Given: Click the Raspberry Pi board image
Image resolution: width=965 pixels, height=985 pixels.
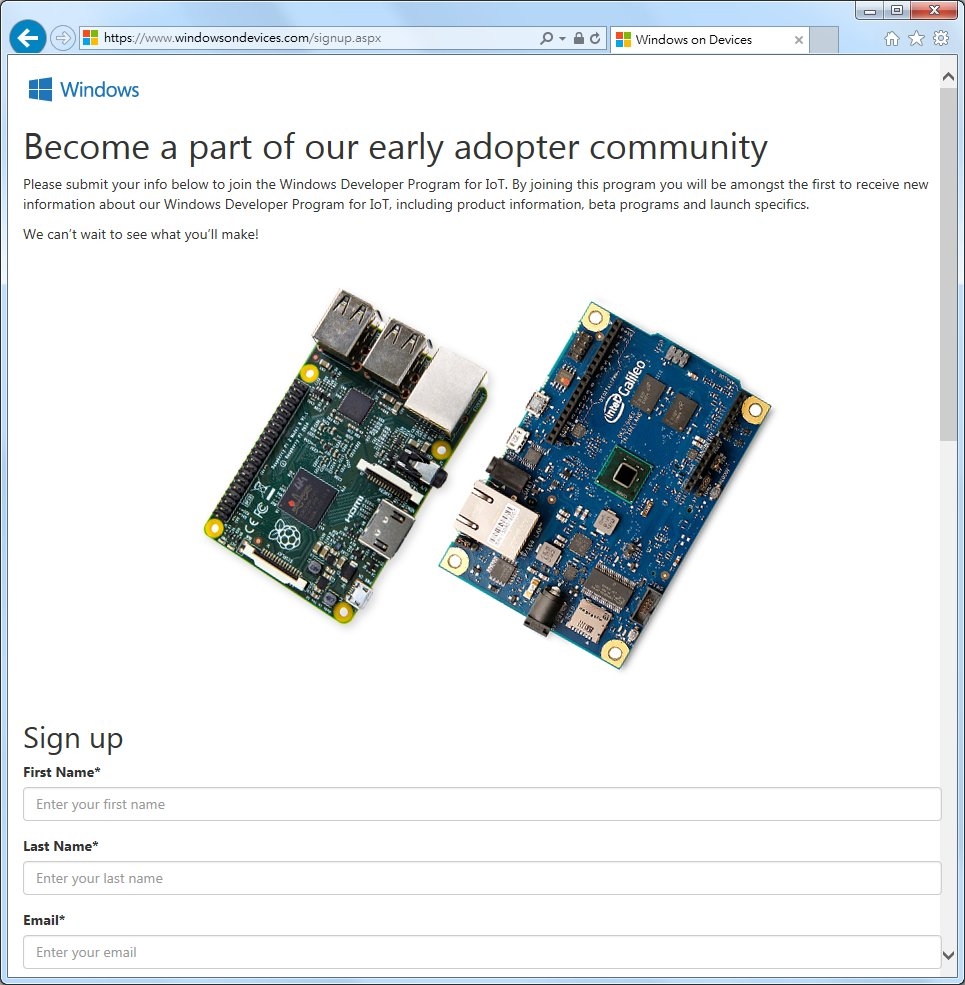Looking at the screenshot, I should click(346, 456).
